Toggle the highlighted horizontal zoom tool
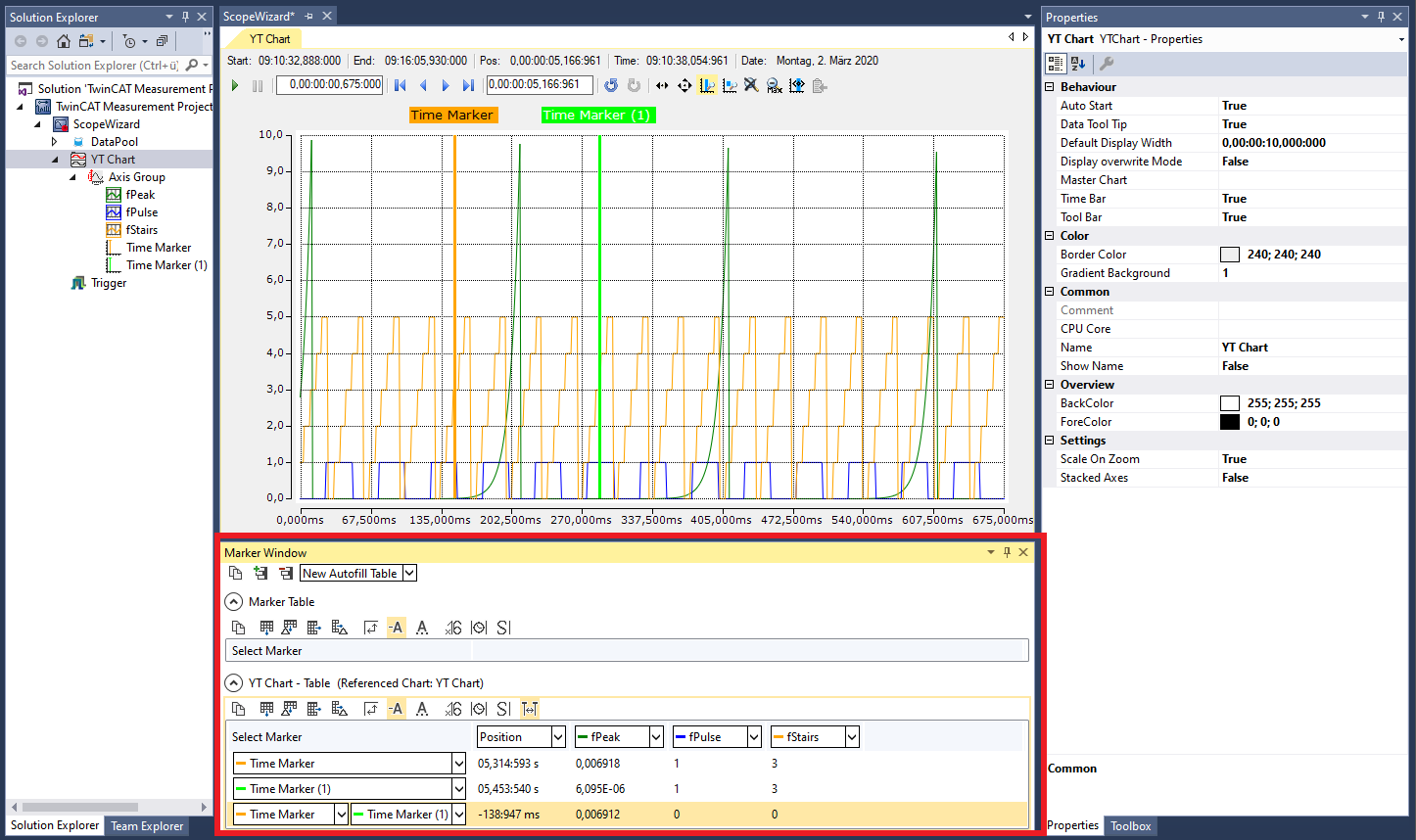Screen dimensions: 1416x840 (x=707, y=85)
